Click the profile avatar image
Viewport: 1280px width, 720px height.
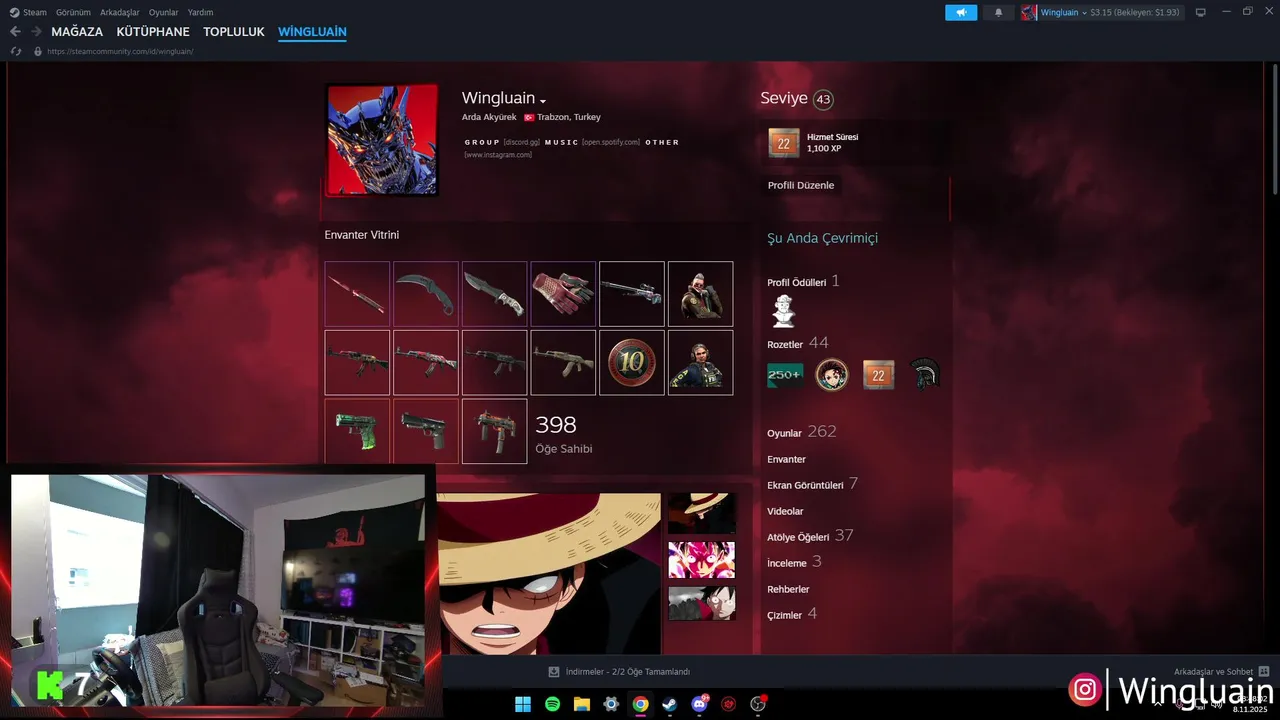point(382,139)
